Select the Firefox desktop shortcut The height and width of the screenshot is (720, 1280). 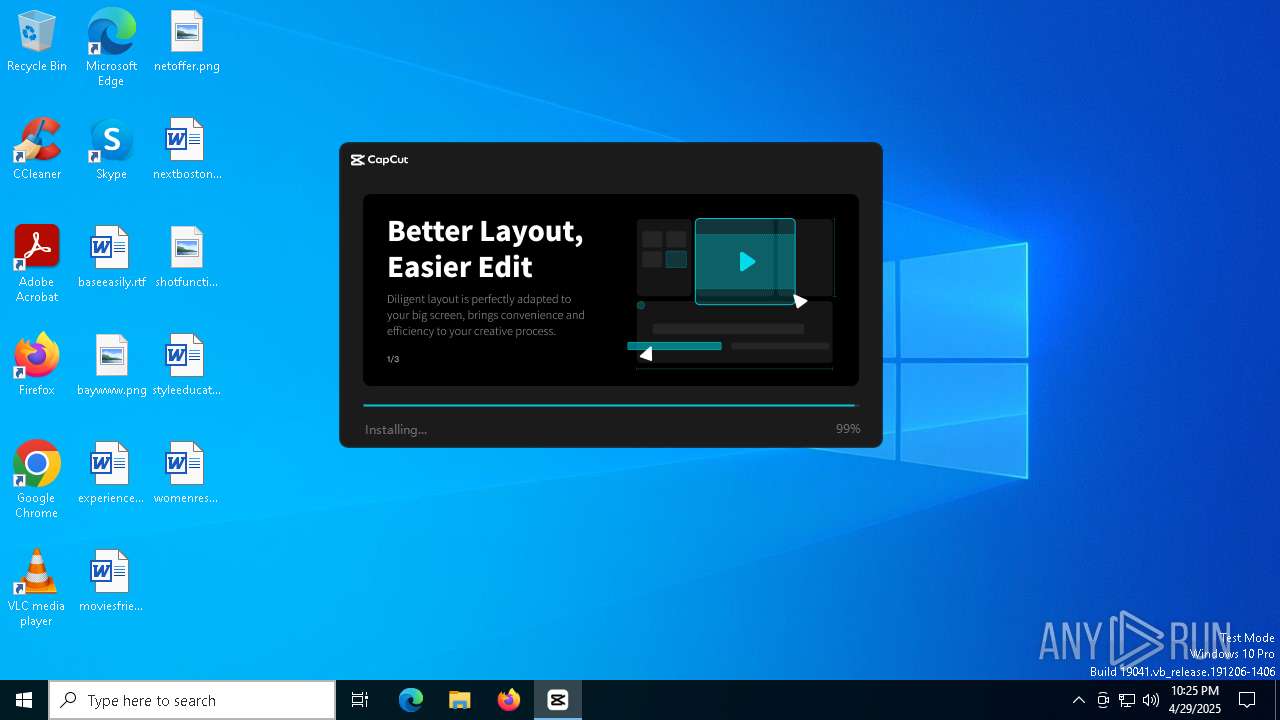pos(36,365)
